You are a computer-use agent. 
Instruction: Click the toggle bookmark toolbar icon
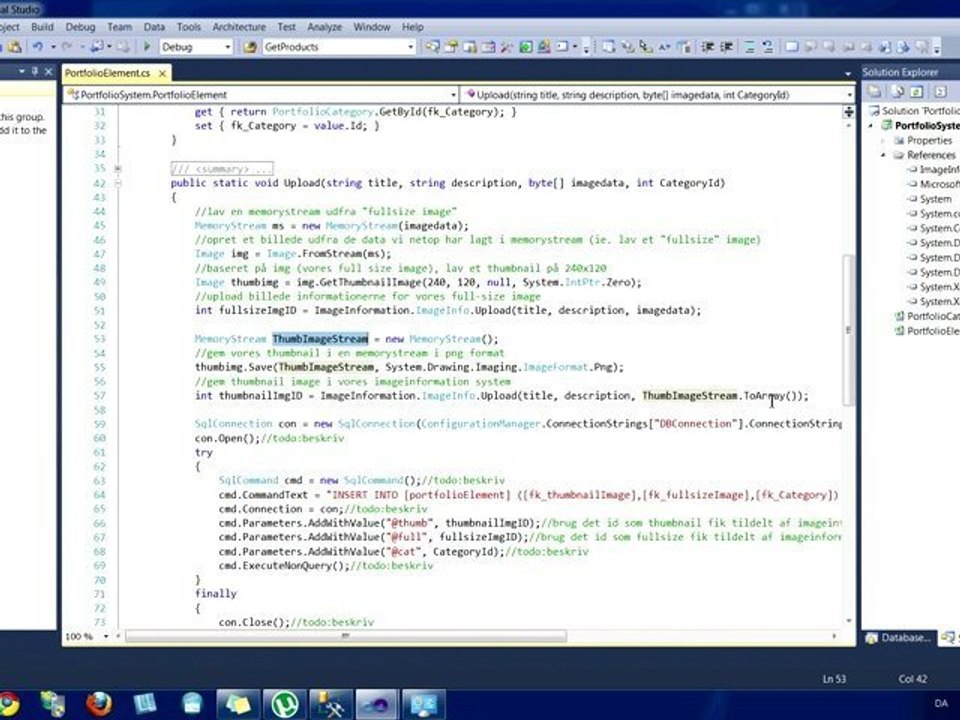click(x=791, y=47)
